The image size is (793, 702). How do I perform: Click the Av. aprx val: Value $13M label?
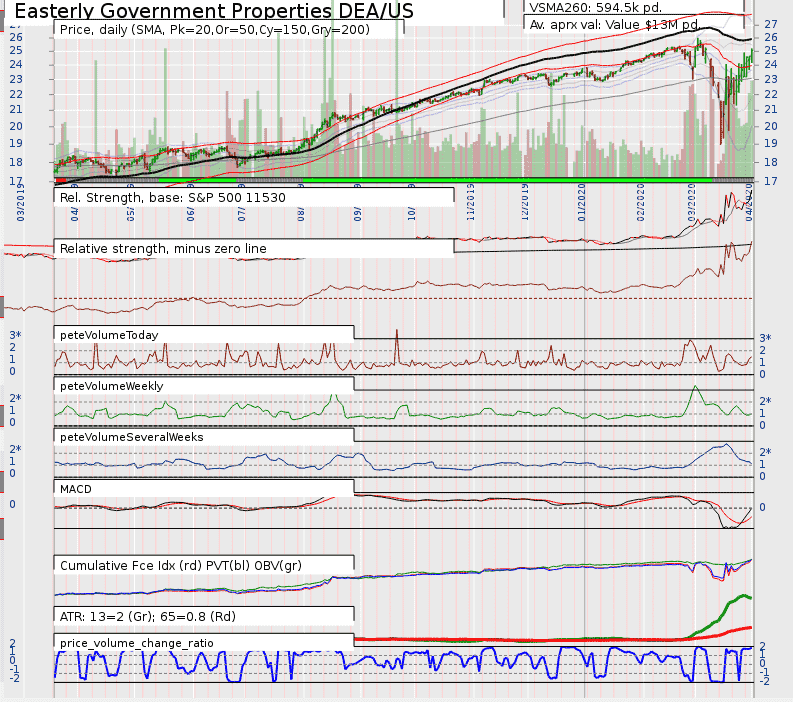click(614, 24)
